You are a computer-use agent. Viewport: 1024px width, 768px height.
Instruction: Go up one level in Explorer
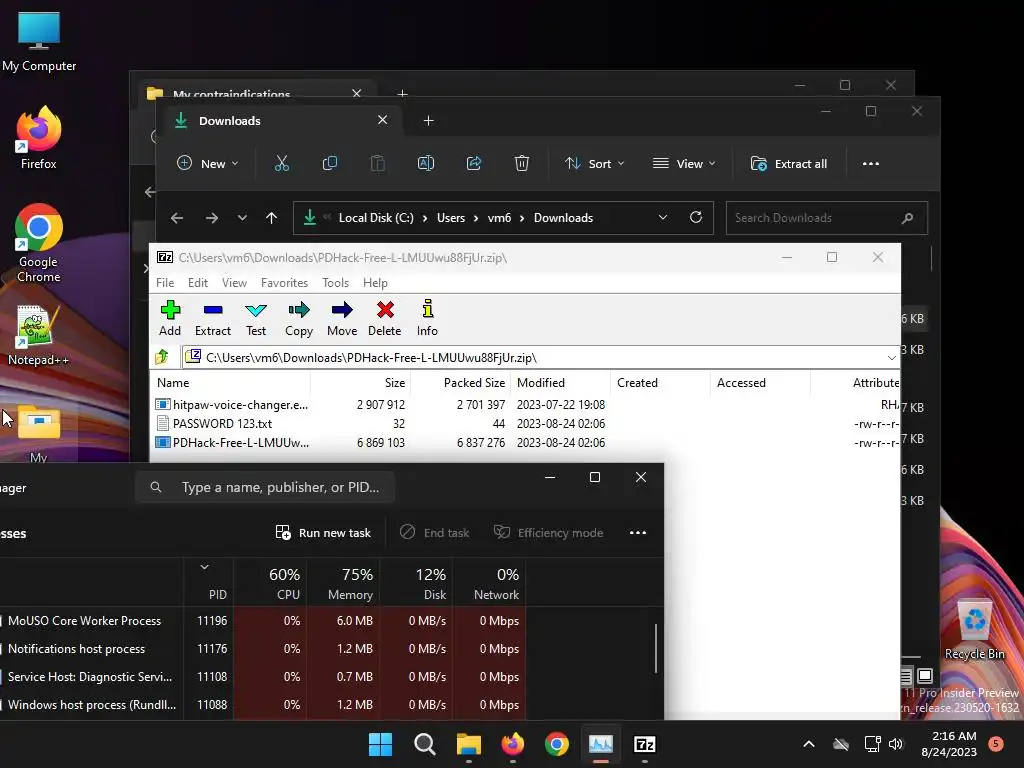(x=272, y=218)
